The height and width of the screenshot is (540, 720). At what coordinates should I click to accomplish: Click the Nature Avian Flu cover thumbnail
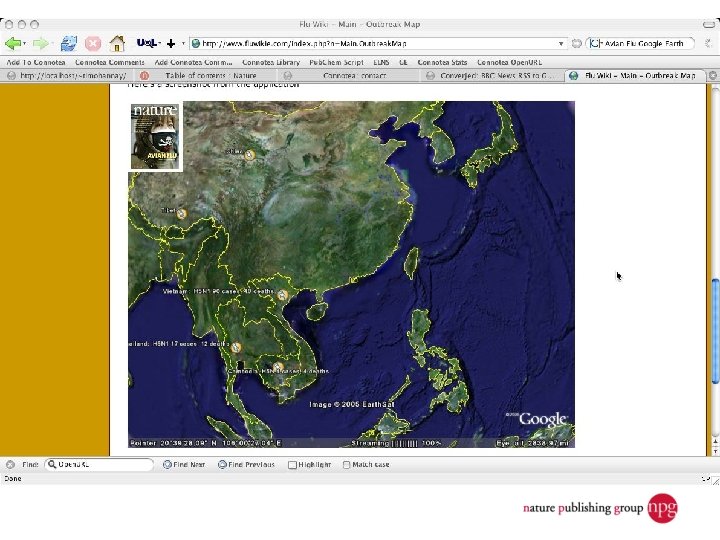point(155,136)
